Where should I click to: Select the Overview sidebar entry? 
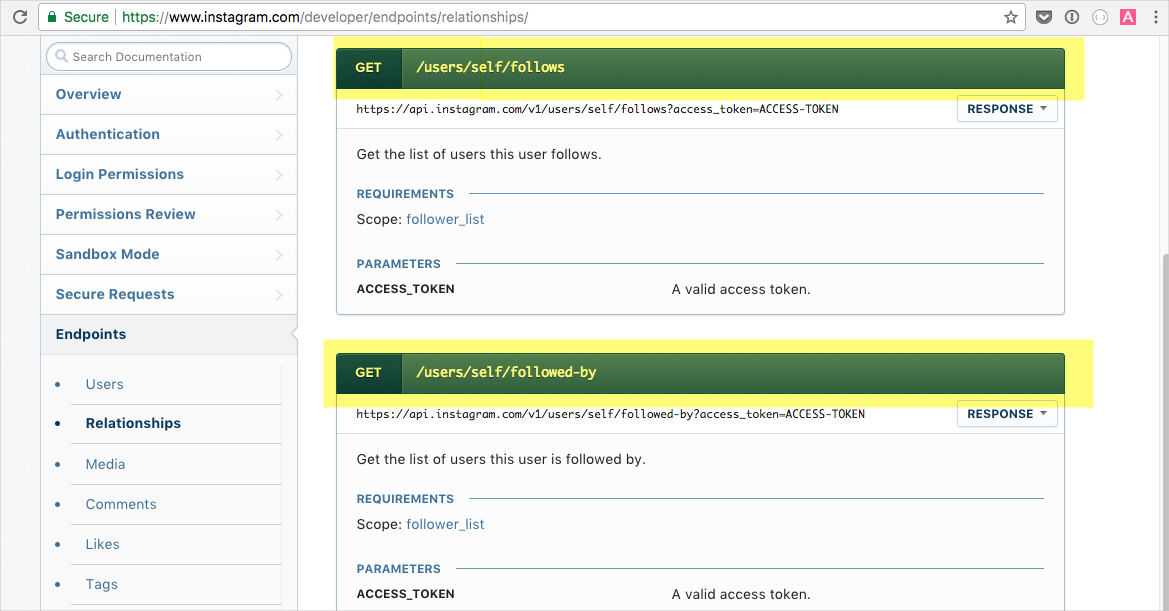tap(88, 94)
